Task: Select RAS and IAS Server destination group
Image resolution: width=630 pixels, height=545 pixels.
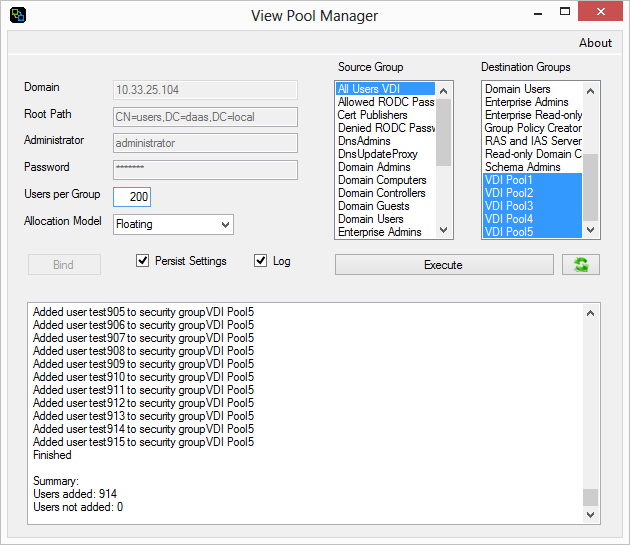Action: click(532, 141)
